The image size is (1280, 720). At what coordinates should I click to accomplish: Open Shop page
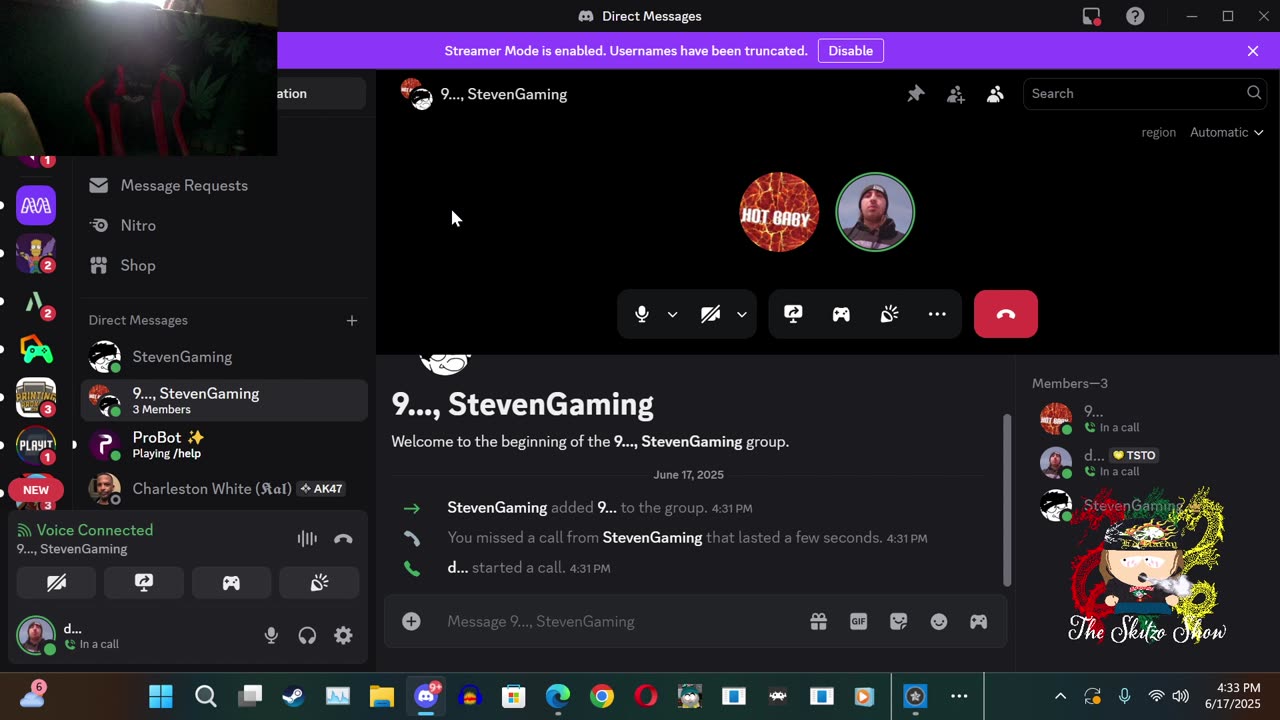click(x=224, y=265)
